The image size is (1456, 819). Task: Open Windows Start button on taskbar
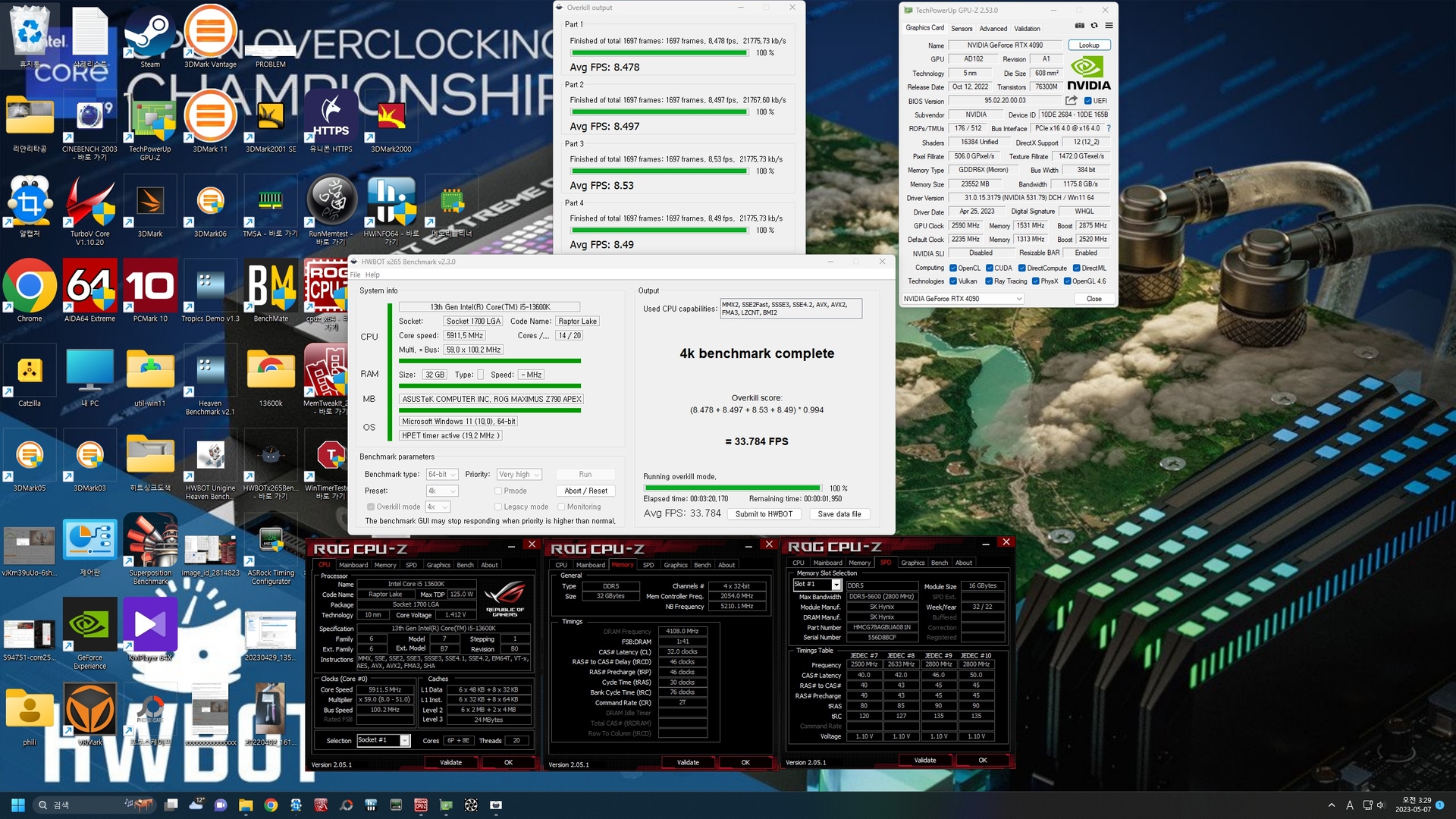[x=18, y=805]
